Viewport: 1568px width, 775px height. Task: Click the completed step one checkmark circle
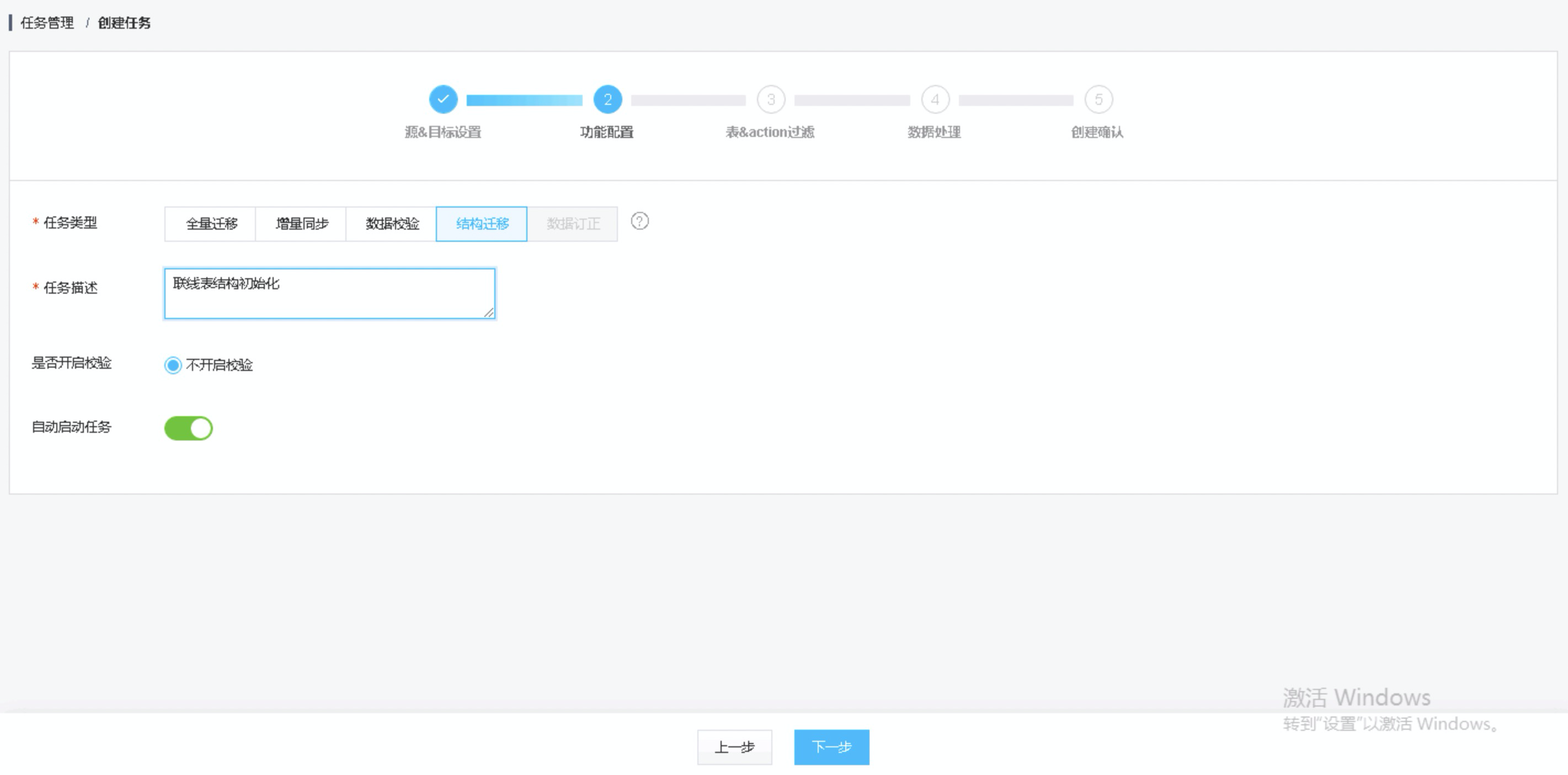tap(443, 99)
